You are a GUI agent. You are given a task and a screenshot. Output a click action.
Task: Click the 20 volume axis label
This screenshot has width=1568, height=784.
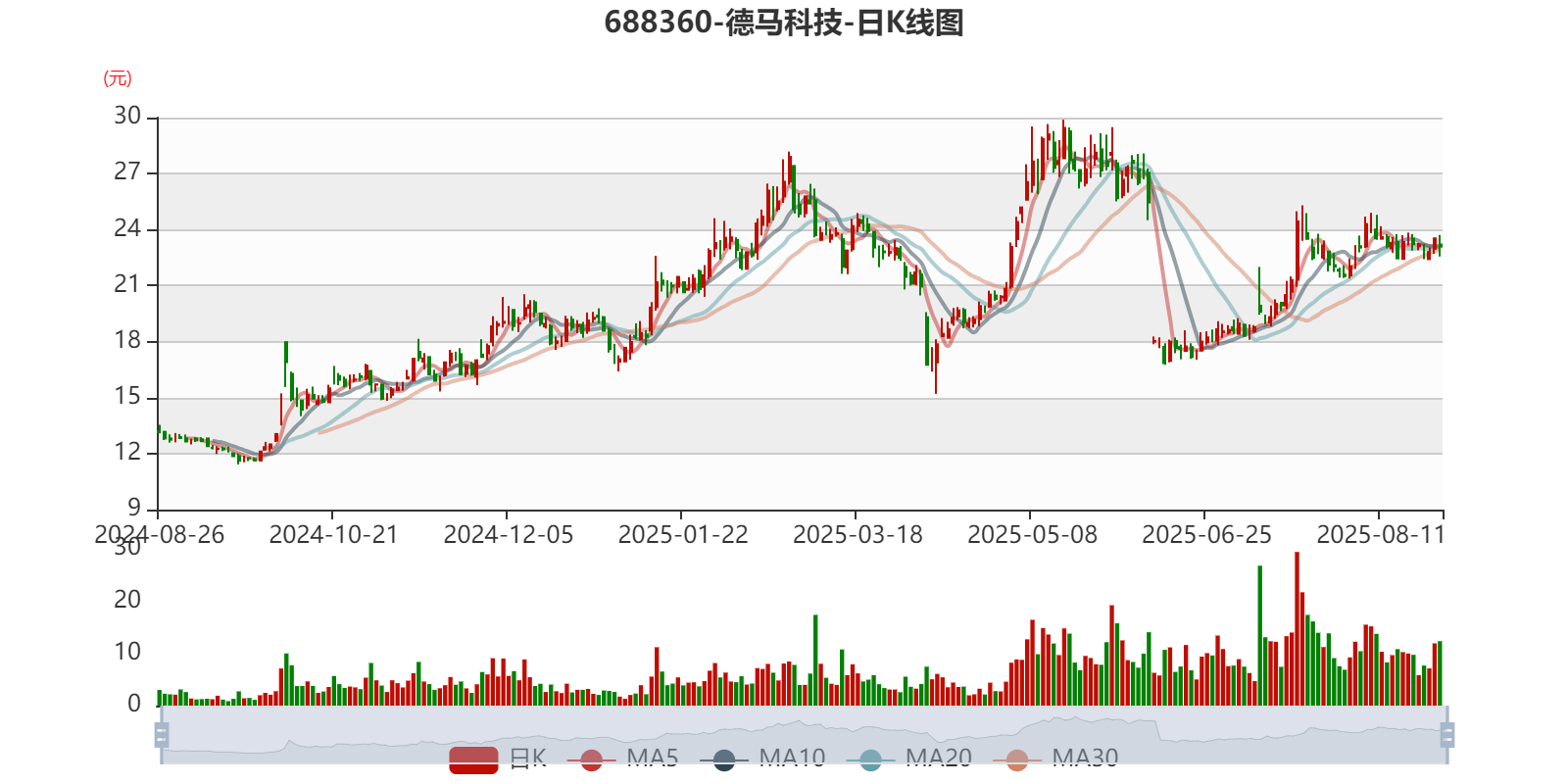click(x=127, y=600)
